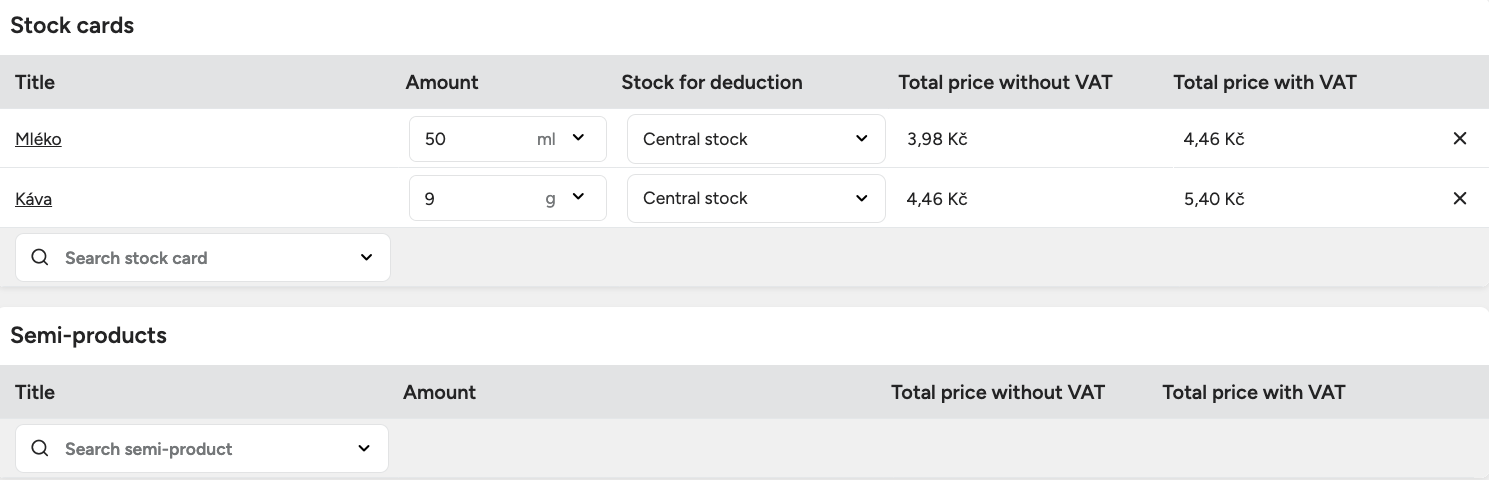Open the g unit dropdown for Káva

pos(578,198)
